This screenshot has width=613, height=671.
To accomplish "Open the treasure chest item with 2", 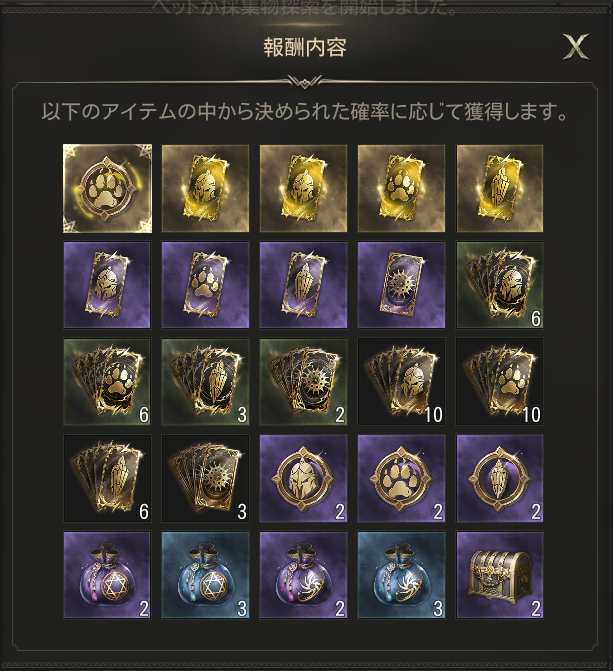I will tap(500, 575).
